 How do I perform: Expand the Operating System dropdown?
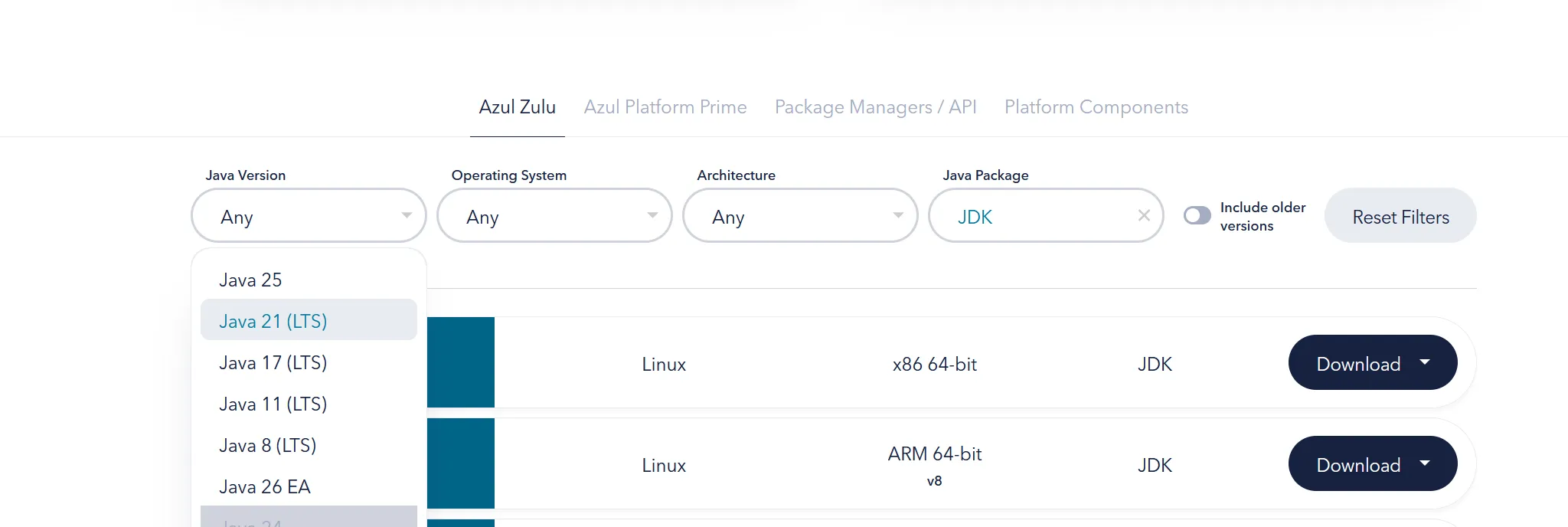[x=554, y=216]
